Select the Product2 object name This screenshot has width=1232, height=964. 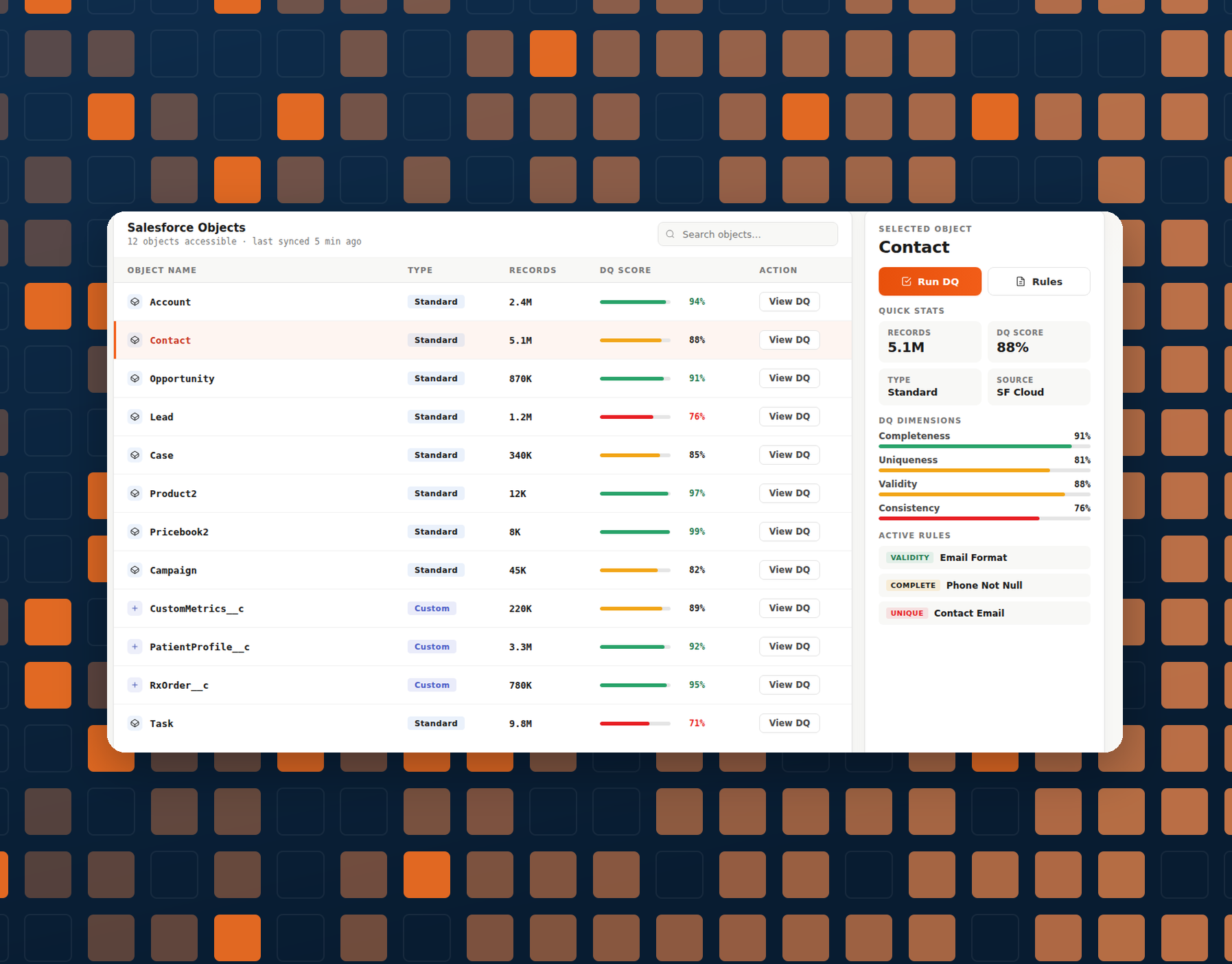pyautogui.click(x=173, y=494)
